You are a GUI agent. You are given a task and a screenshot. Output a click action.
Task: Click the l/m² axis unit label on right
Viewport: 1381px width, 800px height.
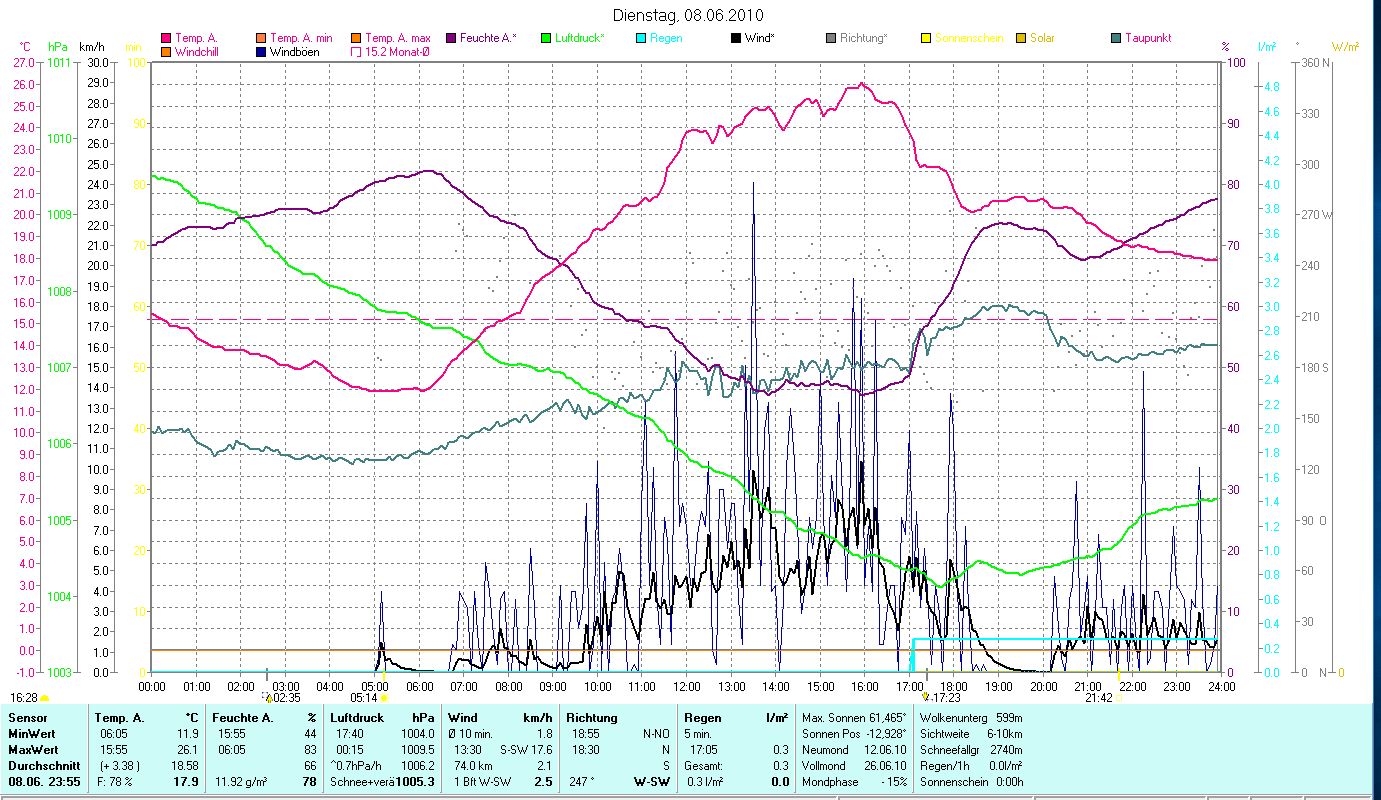click(1266, 47)
